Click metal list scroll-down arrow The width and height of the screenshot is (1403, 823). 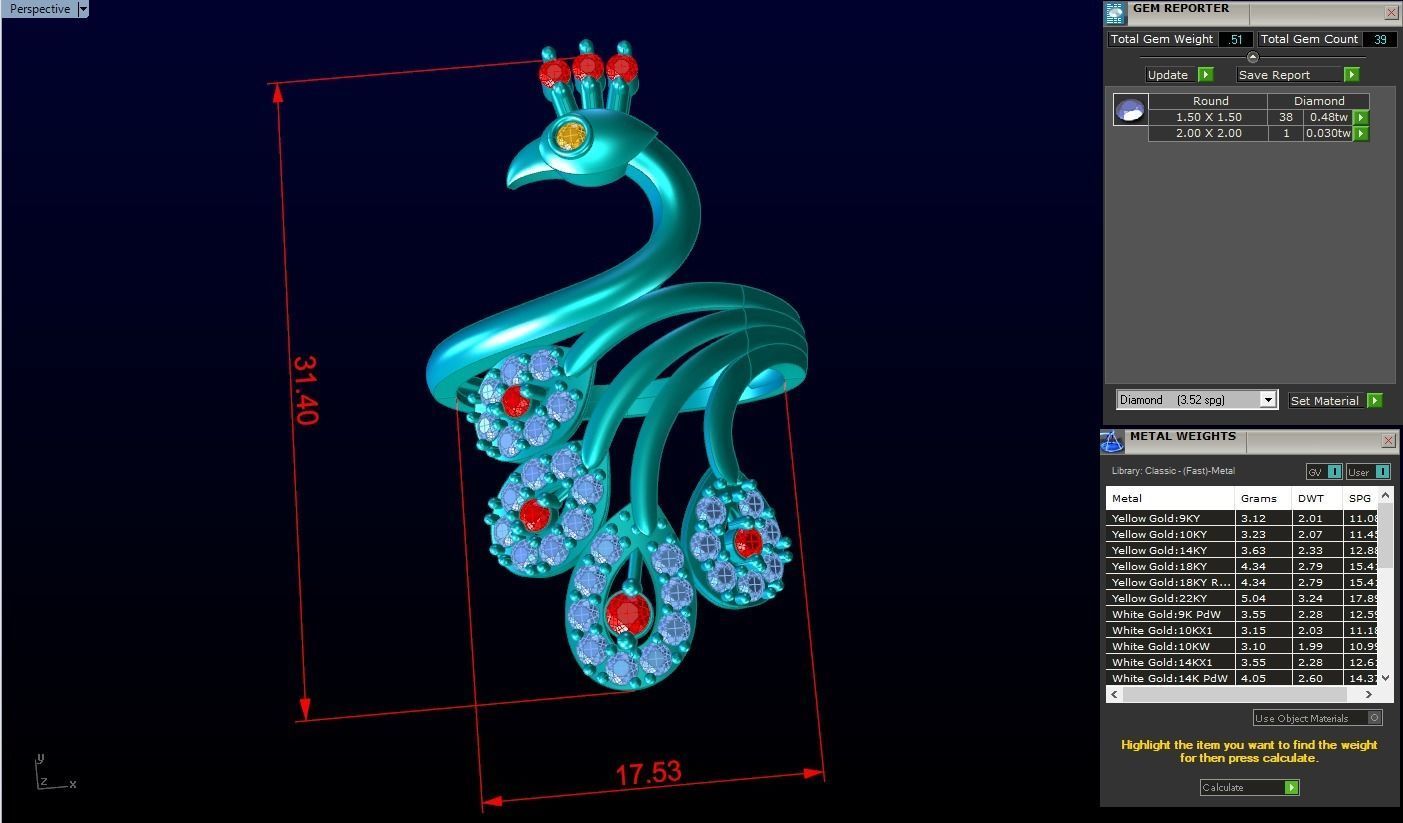click(x=1385, y=677)
